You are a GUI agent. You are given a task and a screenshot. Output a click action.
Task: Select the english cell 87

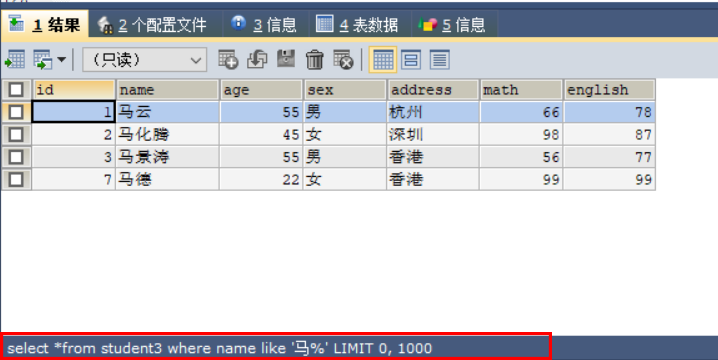[x=609, y=135]
